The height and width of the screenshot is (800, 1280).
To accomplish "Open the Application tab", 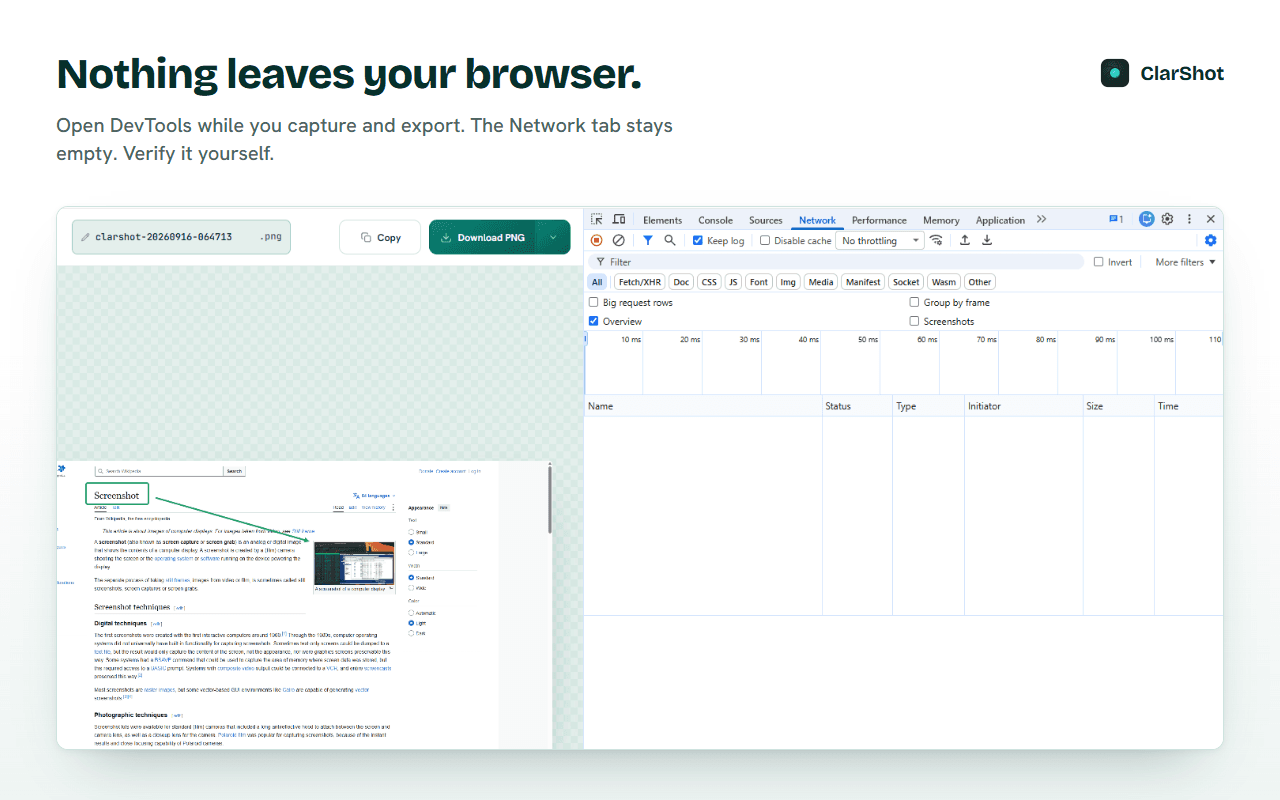I will point(1000,220).
